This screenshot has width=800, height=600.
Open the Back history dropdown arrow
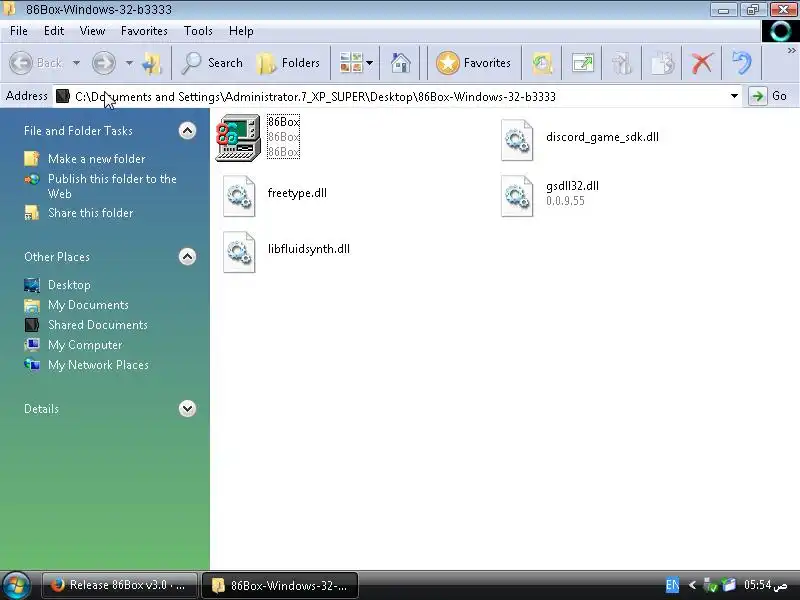tap(76, 63)
